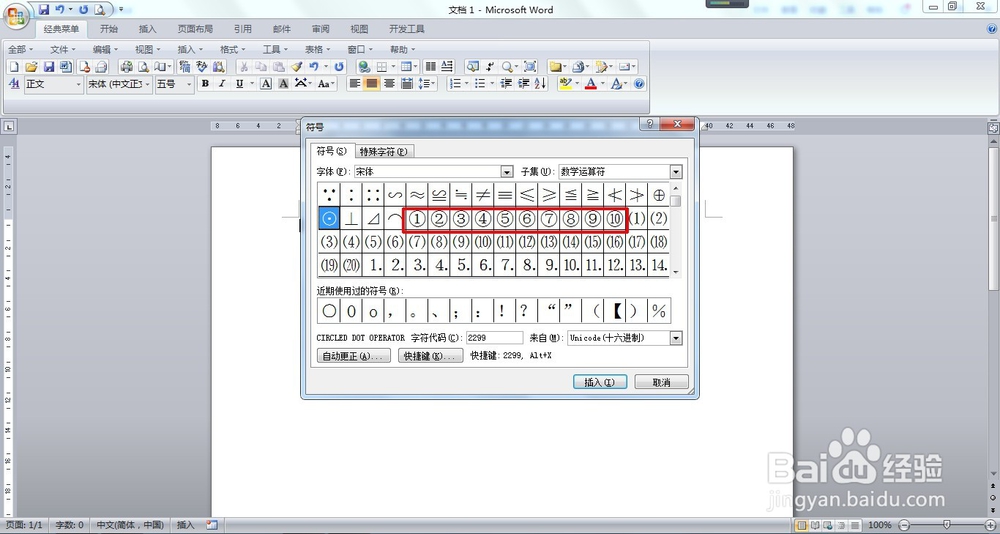
Task: Select the circled number ⑩ symbol
Action: [614, 219]
